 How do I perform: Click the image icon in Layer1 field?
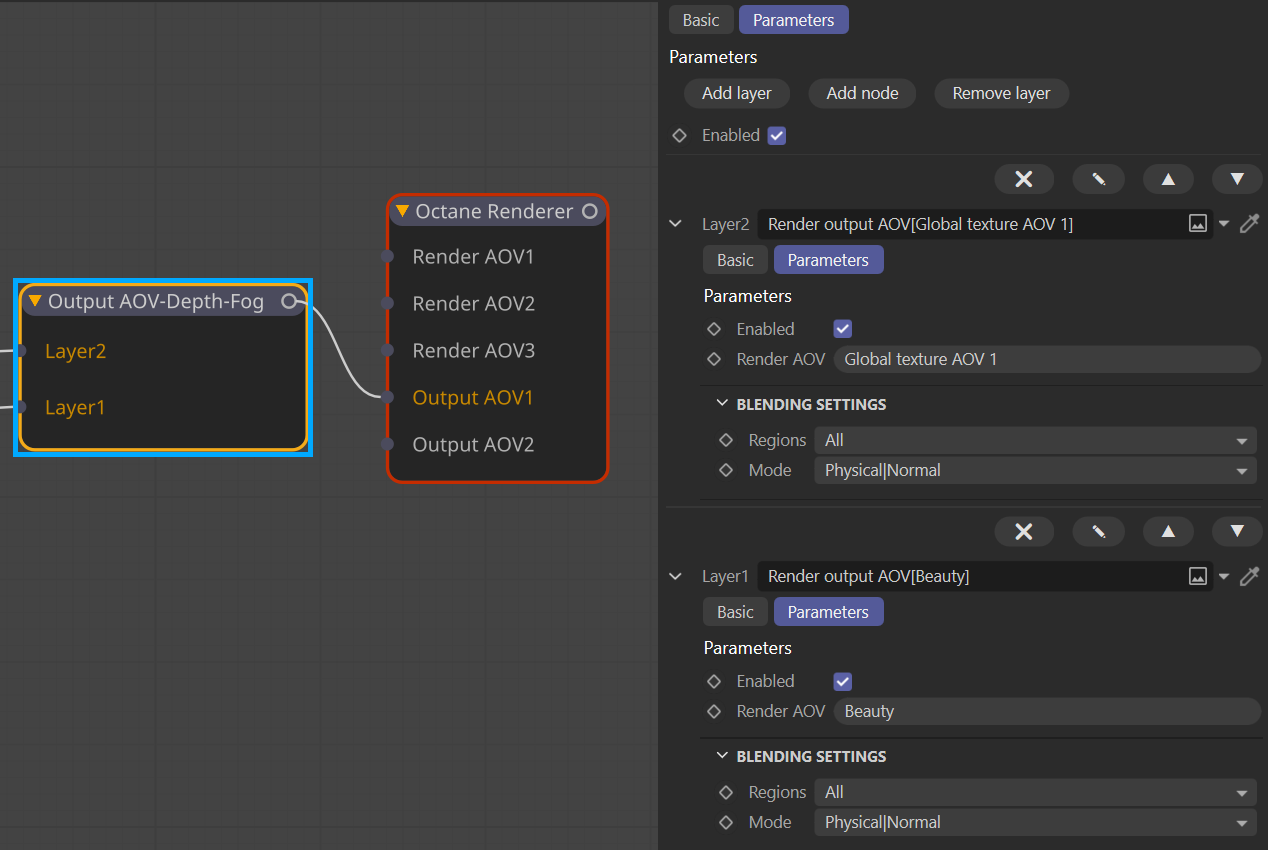coord(1197,576)
